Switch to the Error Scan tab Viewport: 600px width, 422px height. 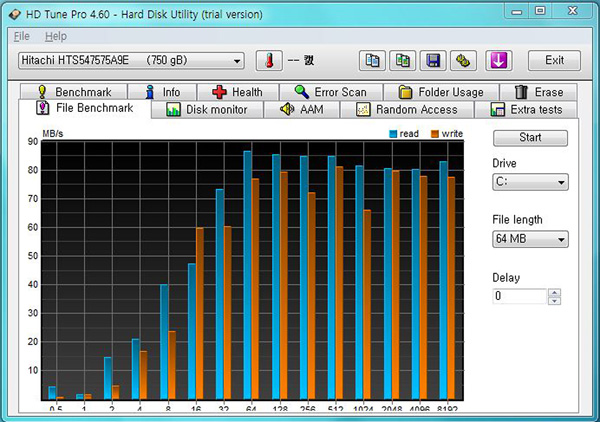click(329, 92)
